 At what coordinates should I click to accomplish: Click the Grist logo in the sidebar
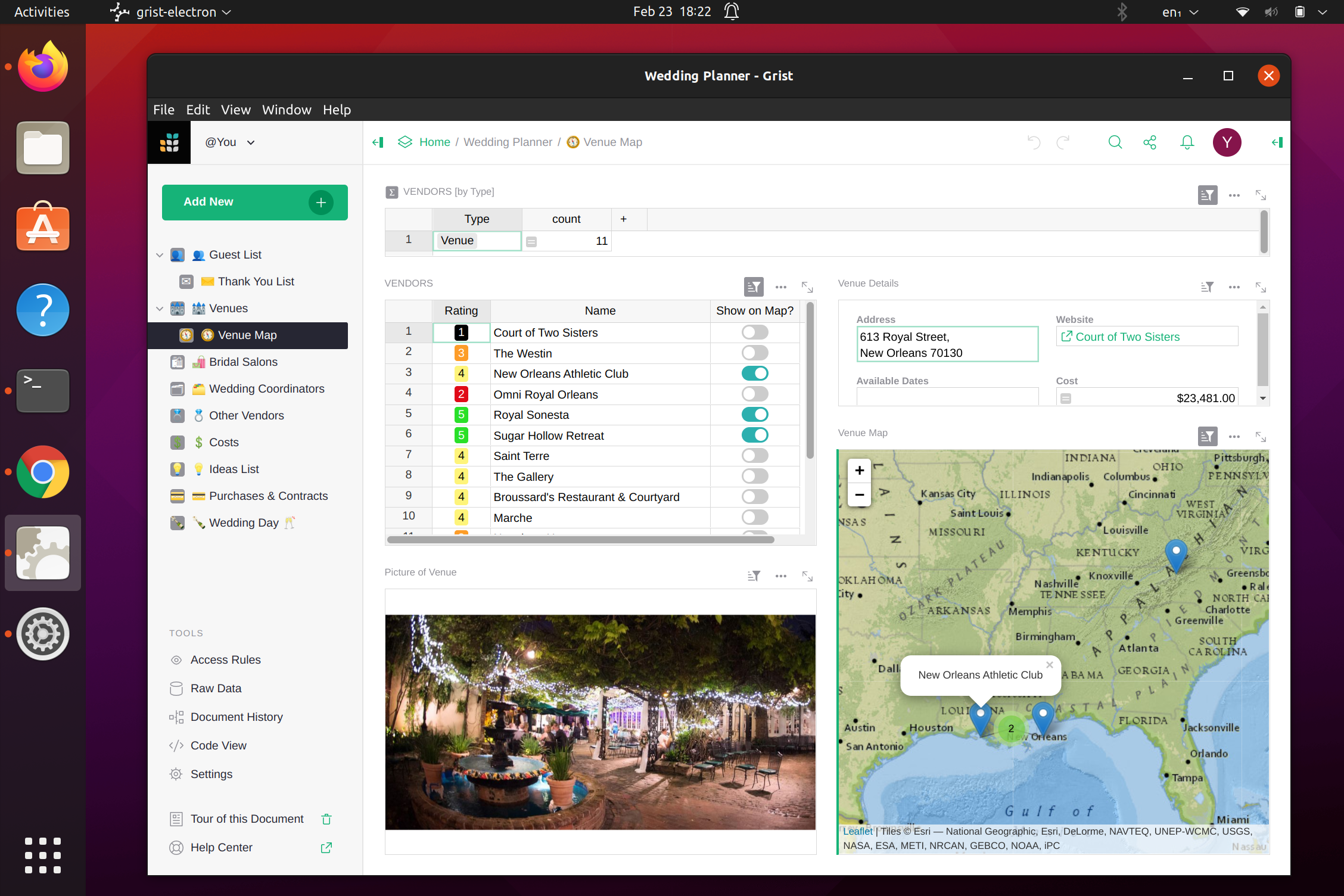(x=169, y=142)
